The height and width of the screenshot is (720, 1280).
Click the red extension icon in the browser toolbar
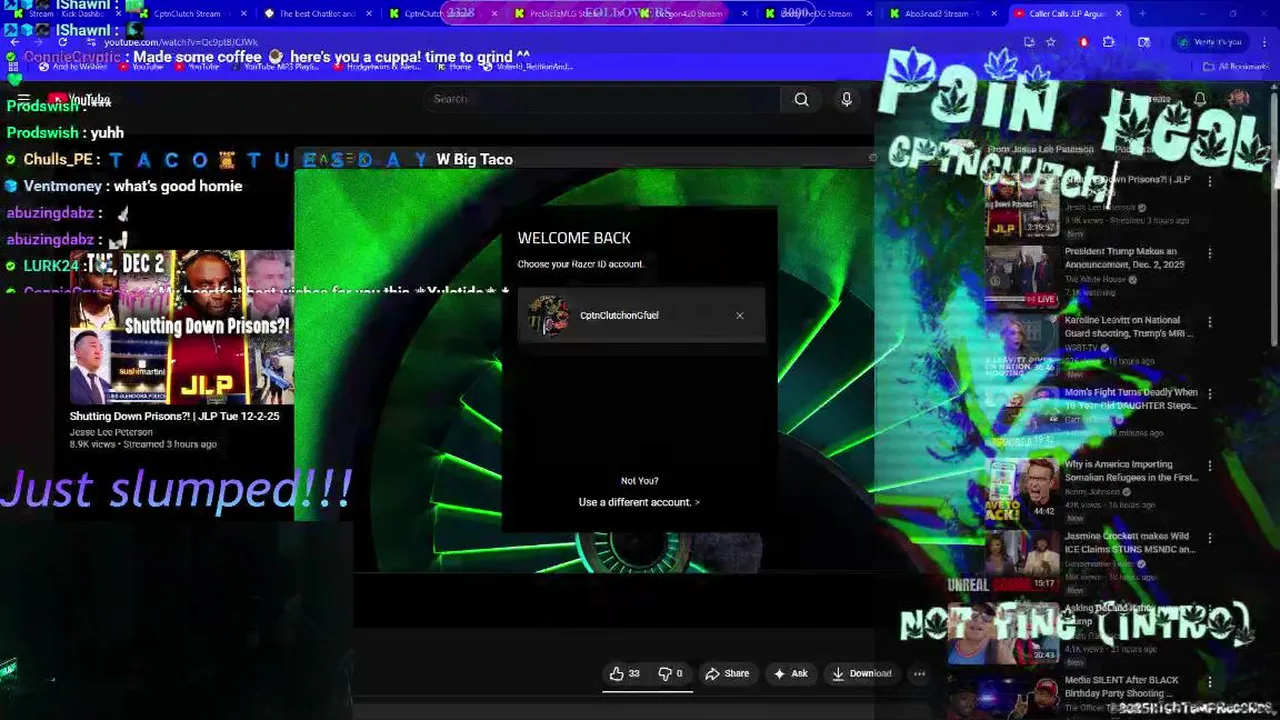(1083, 42)
